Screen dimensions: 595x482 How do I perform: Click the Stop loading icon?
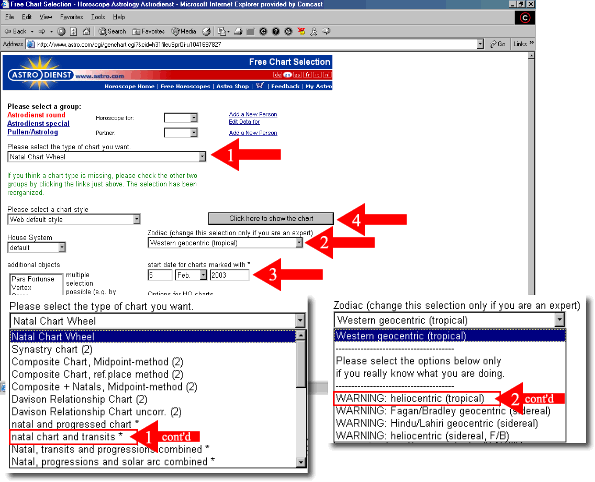[x=61, y=32]
